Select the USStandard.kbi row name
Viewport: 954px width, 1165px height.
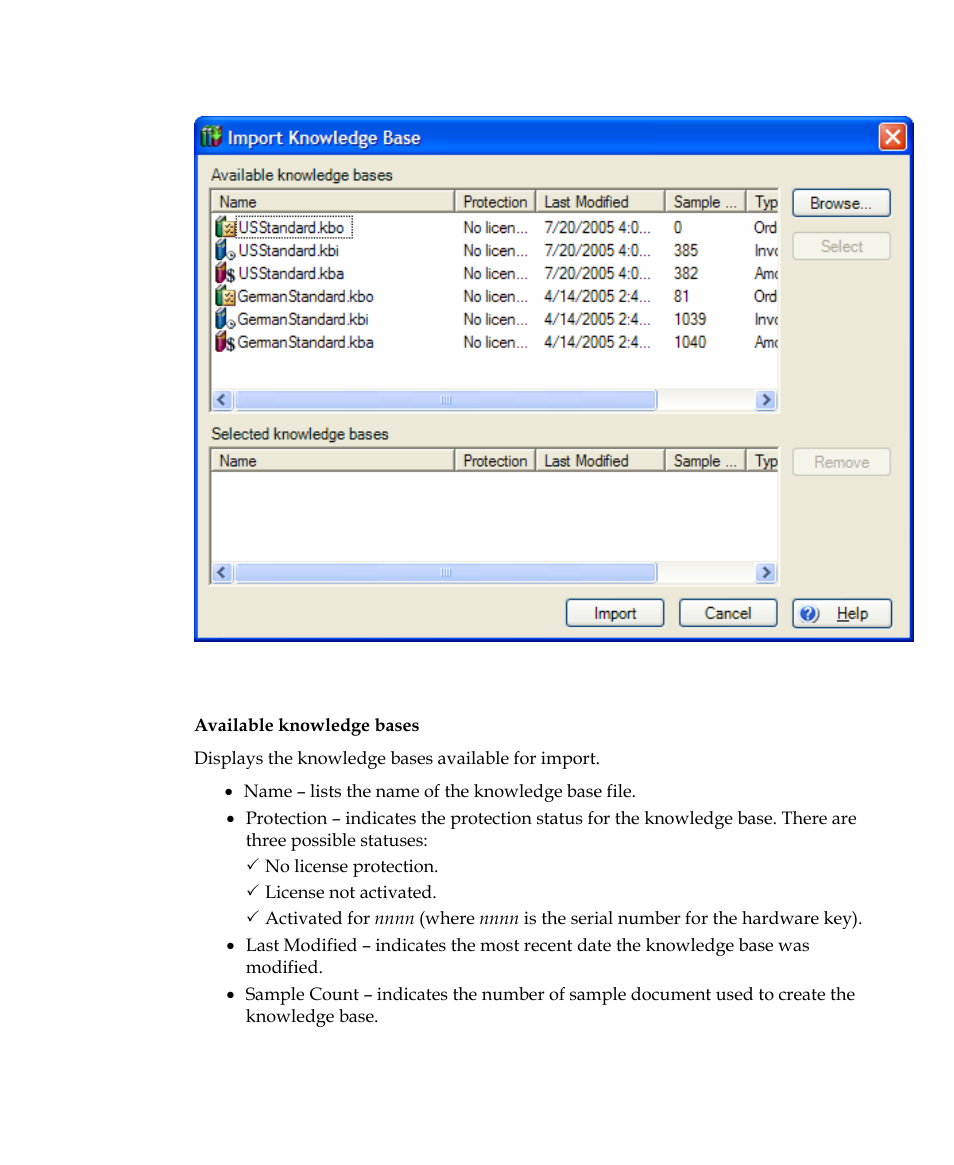coord(288,250)
